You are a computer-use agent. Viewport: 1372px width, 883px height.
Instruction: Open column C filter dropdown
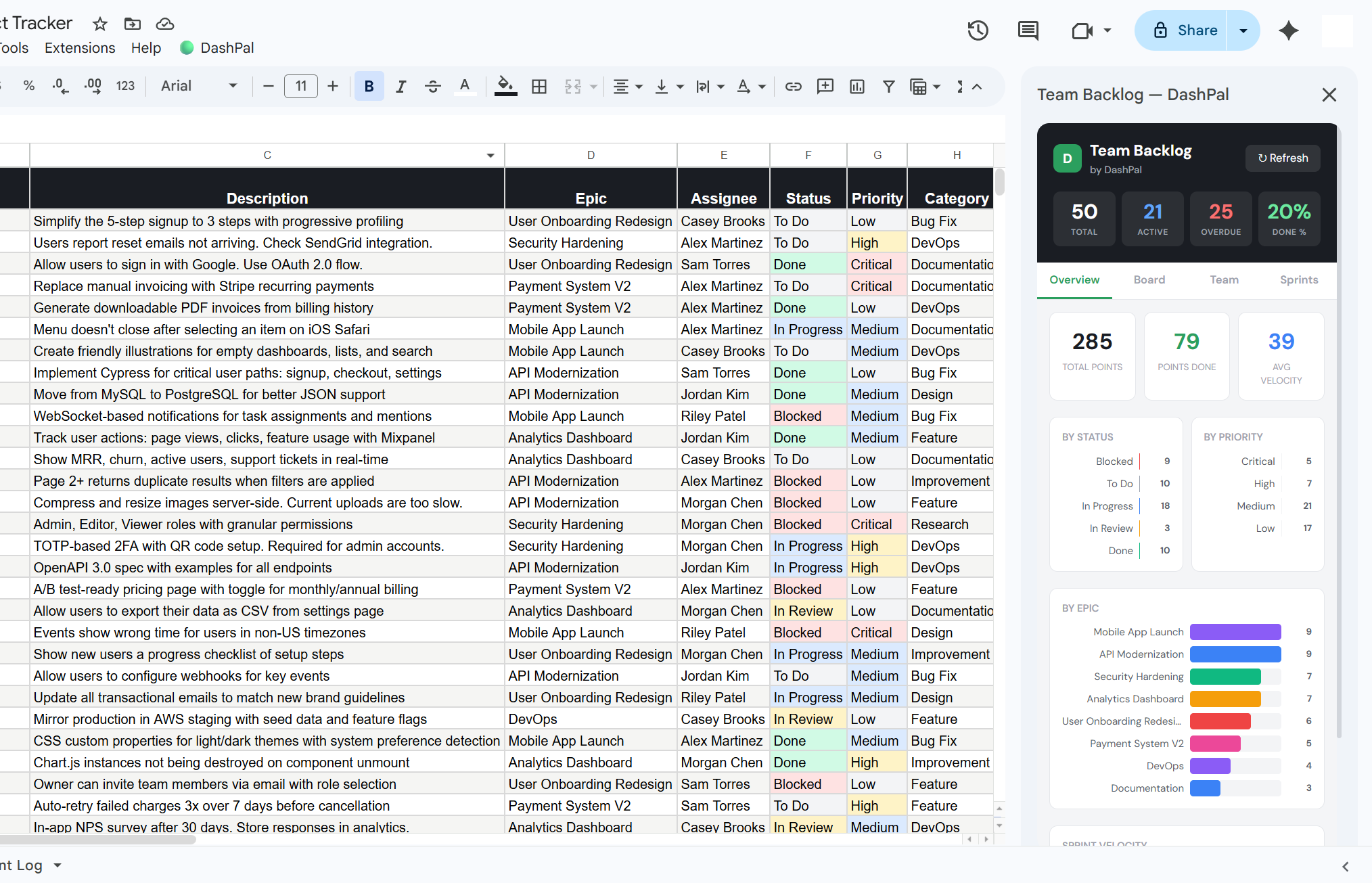point(490,156)
